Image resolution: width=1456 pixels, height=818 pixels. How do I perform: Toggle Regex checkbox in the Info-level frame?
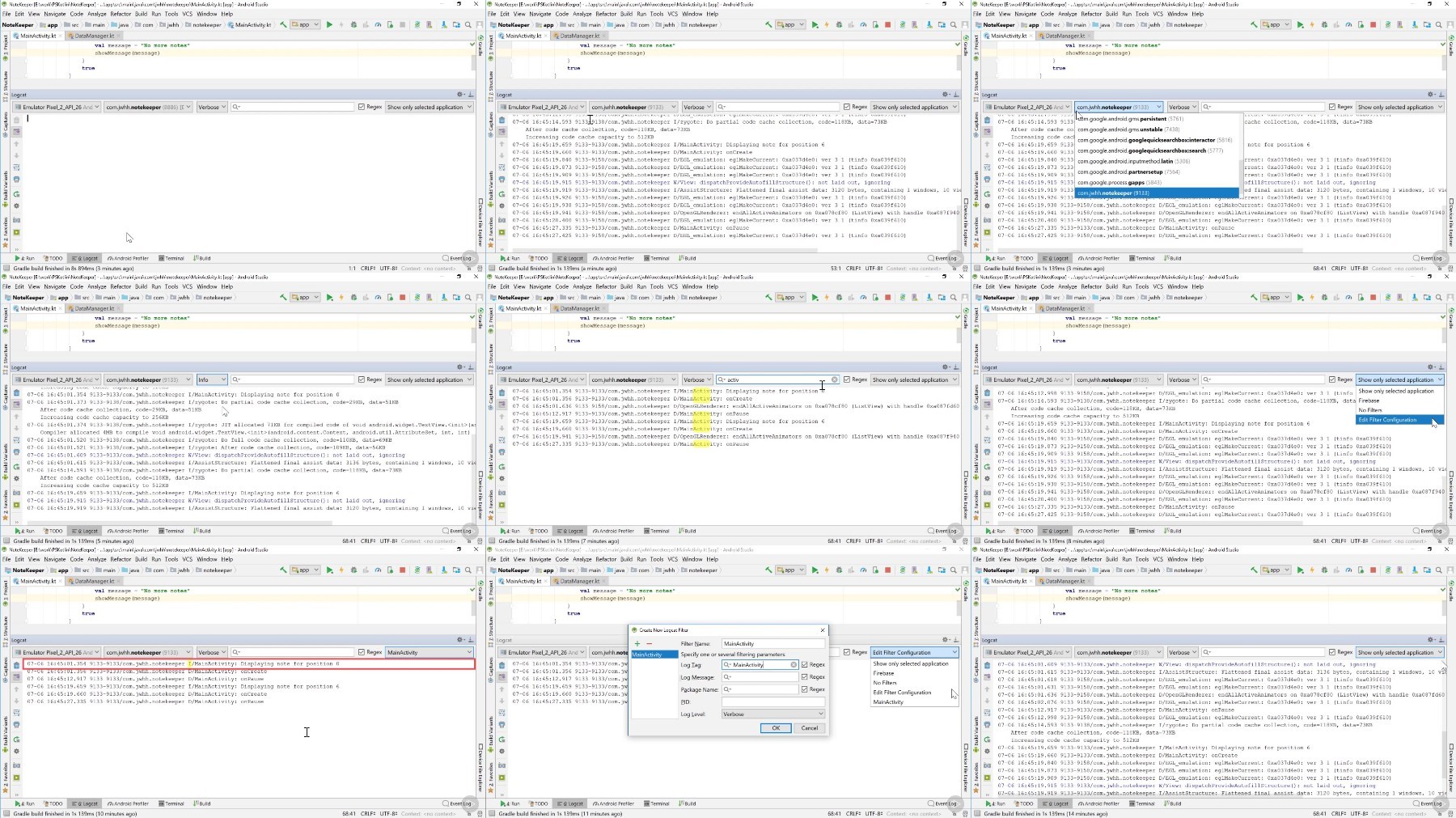point(362,379)
